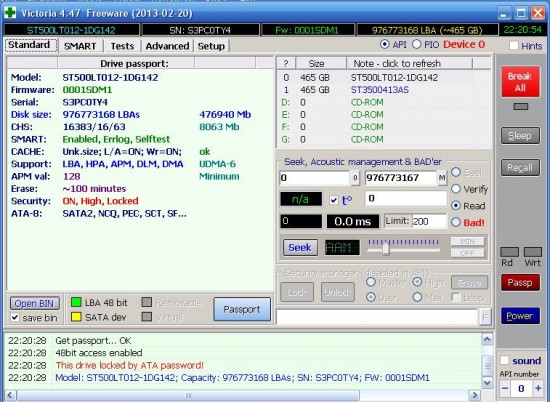This screenshot has width=550, height=402.
Task: Click the red Break All button
Action: click(x=521, y=81)
